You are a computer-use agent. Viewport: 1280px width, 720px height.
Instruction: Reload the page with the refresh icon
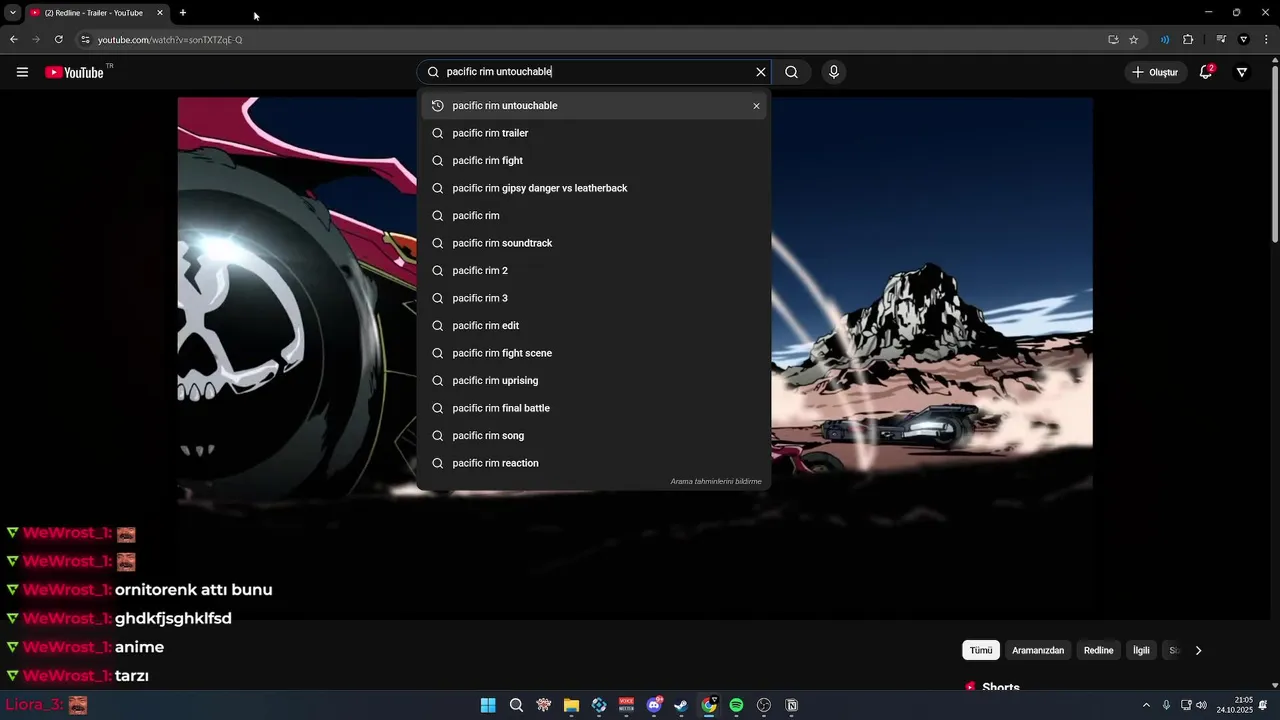coord(59,39)
